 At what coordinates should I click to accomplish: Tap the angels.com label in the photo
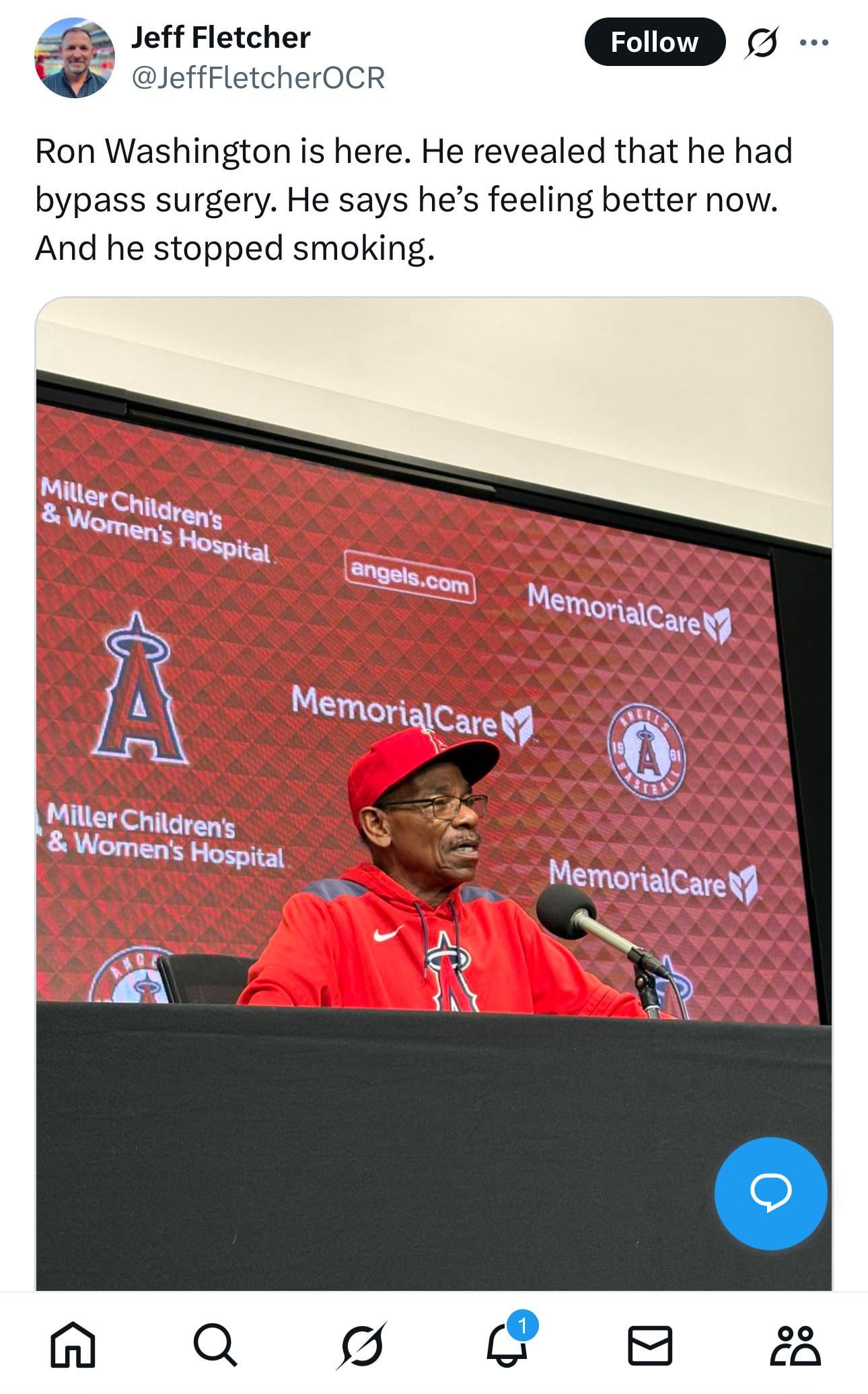click(x=410, y=576)
